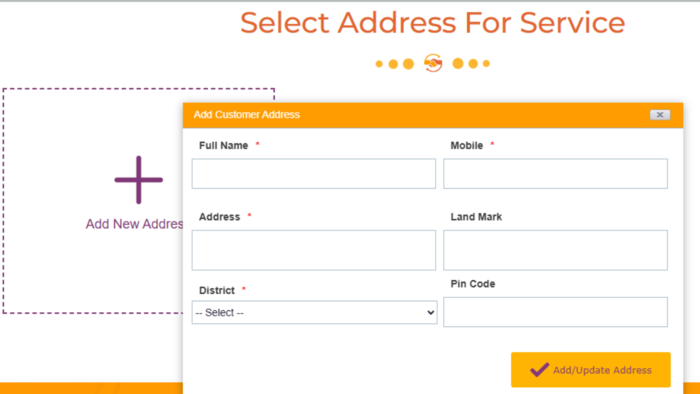Screen dimensions: 700x394
Task: Close the Add Customer Address dialog
Action: pyautogui.click(x=660, y=115)
